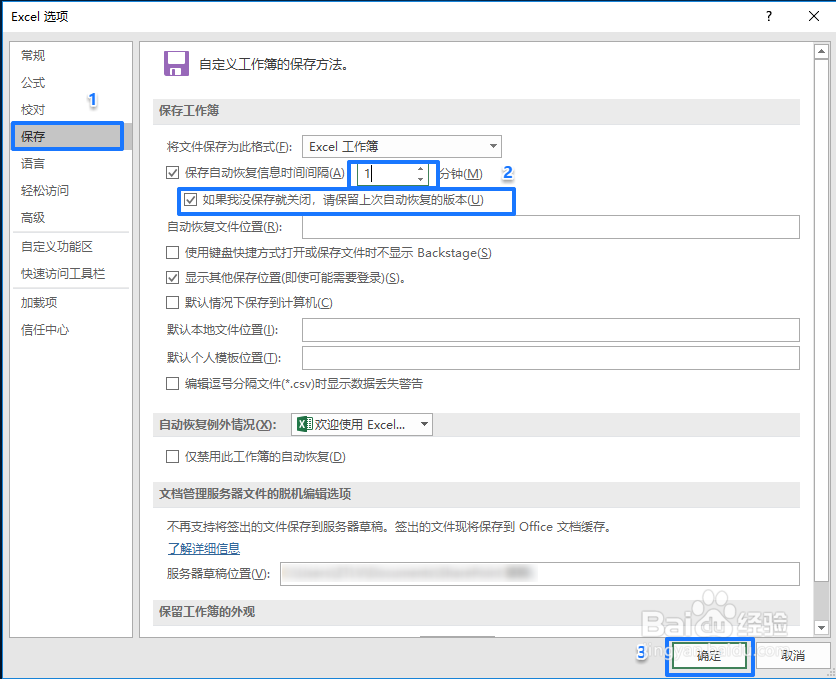
Task: Click the scrollbar up arrow
Action: (x=821, y=52)
